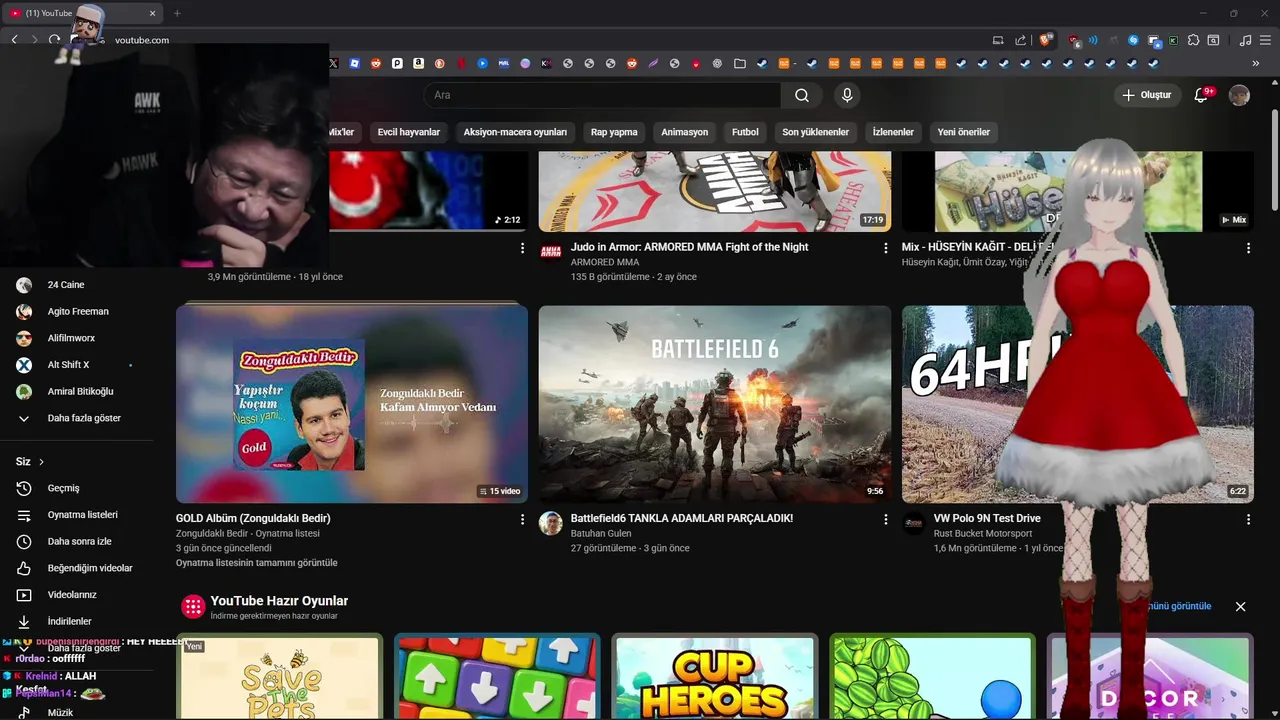Click Batuhan Gulen channel avatar
The width and height of the screenshot is (1280, 720).
(551, 524)
